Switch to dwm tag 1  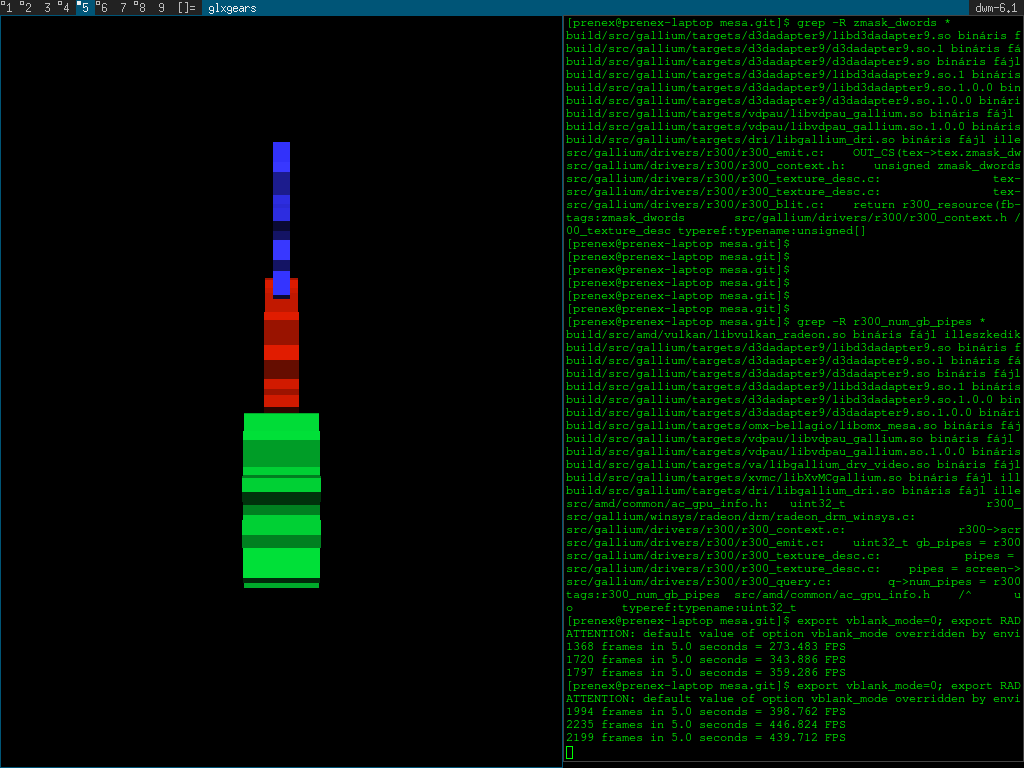(x=8, y=8)
